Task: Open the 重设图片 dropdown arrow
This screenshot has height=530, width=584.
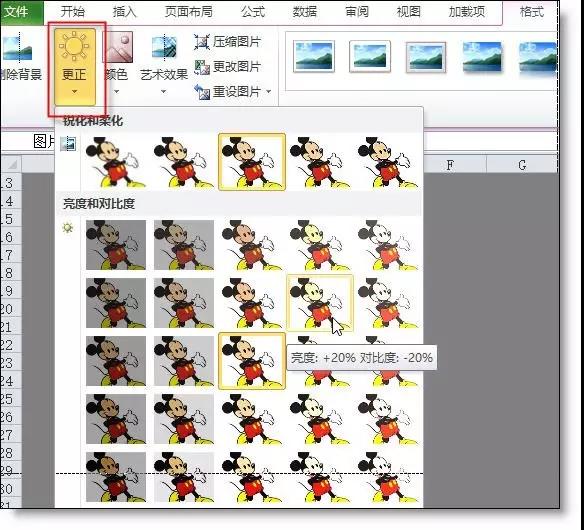Action: pyautogui.click(x=269, y=91)
